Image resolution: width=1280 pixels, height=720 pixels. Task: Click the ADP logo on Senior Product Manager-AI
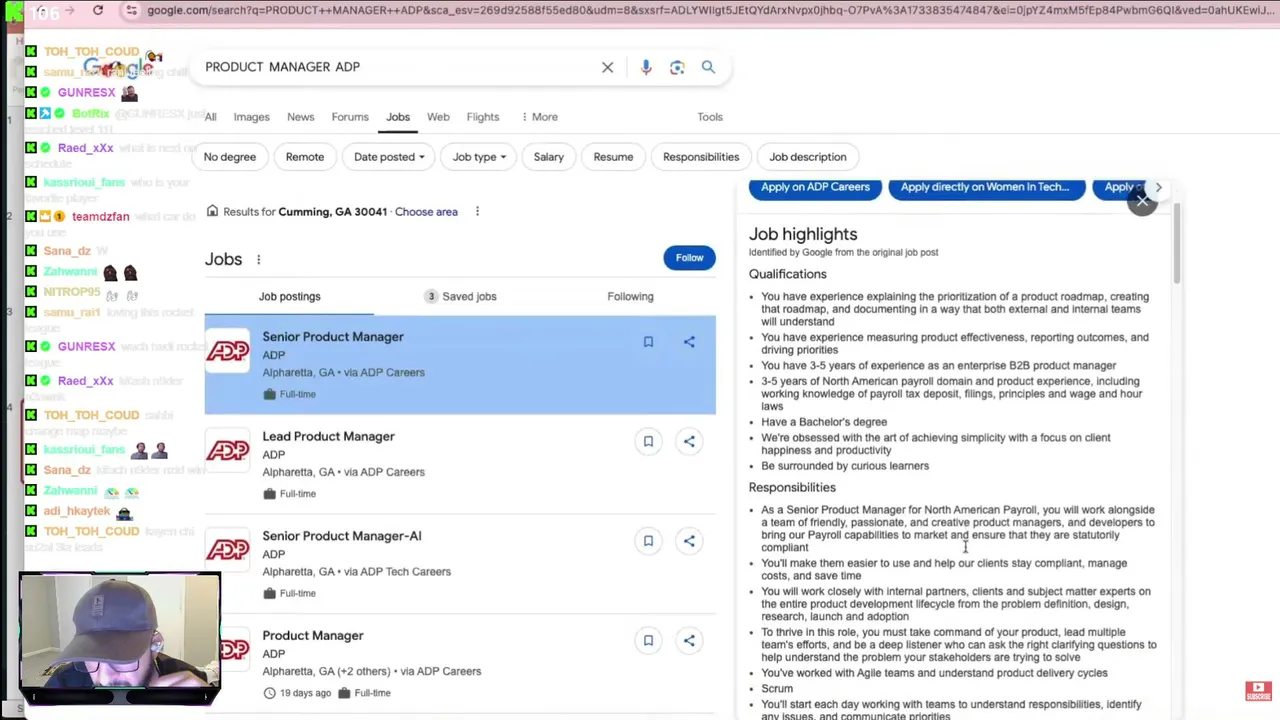coord(228,550)
